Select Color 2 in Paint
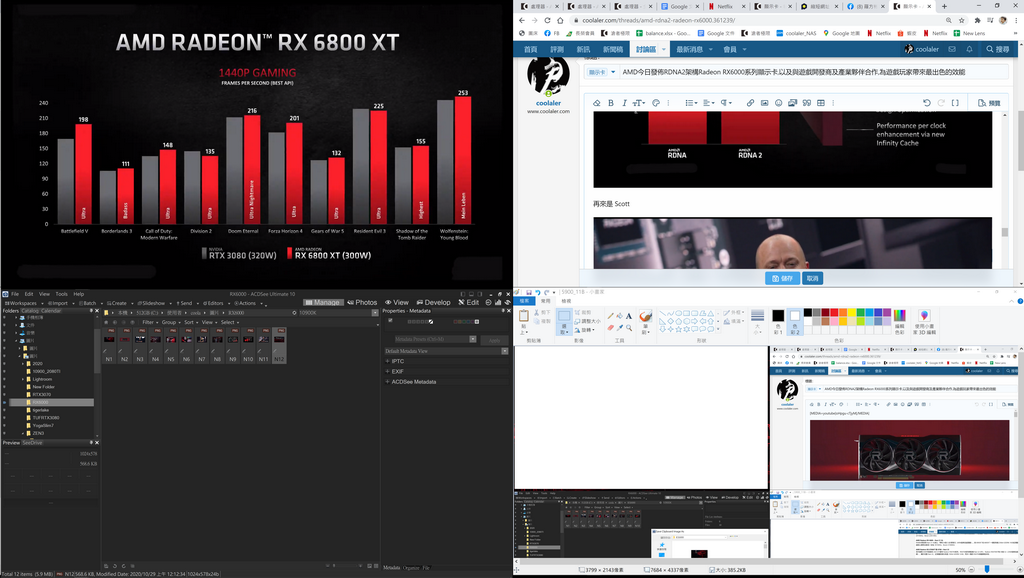The width and height of the screenshot is (1024, 578). [795, 321]
